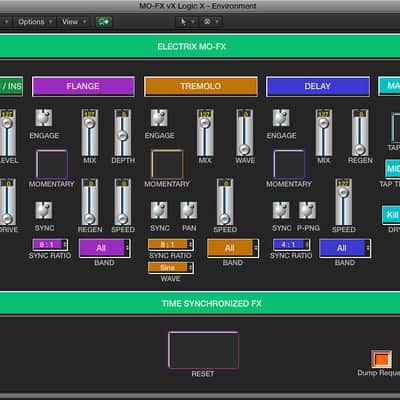Click the Tremolo WAVE slider

tap(245, 132)
